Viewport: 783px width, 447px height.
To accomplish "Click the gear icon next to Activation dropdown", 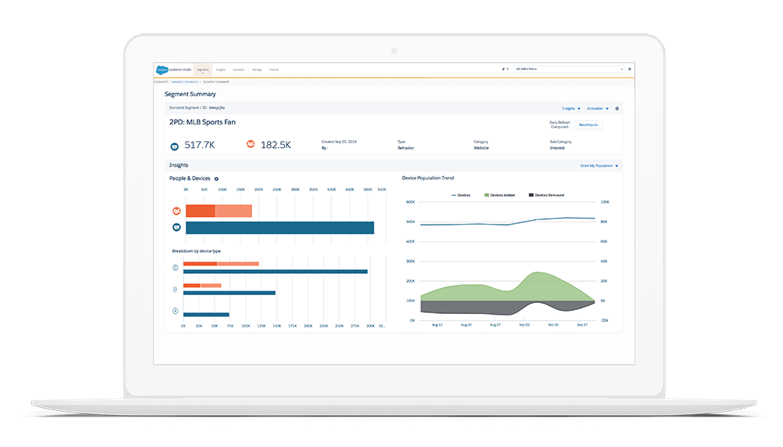I will (617, 108).
